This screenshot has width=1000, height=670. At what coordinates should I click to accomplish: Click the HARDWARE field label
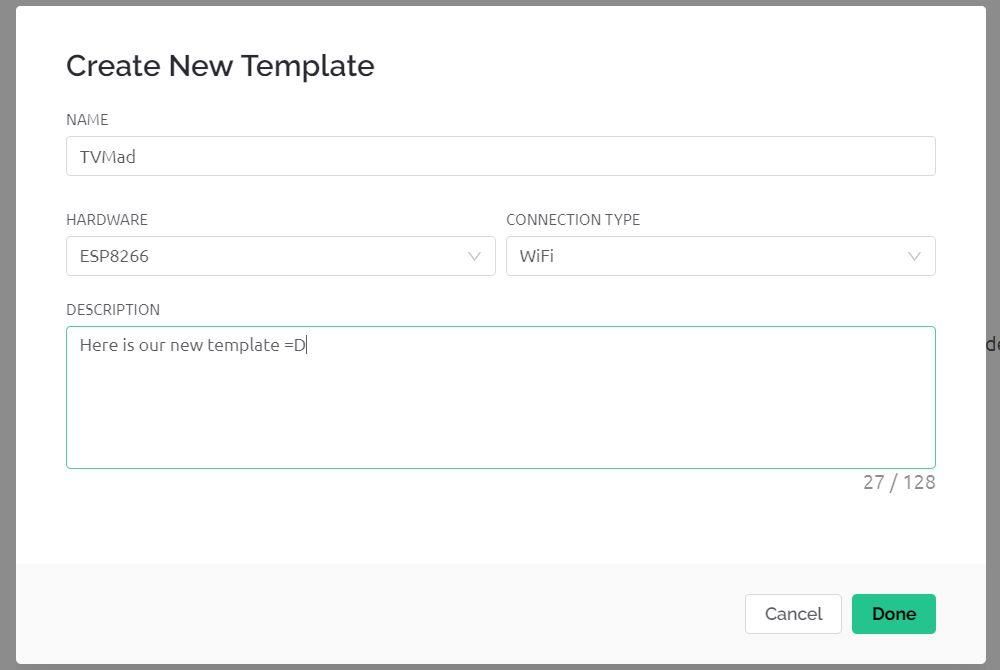point(107,219)
